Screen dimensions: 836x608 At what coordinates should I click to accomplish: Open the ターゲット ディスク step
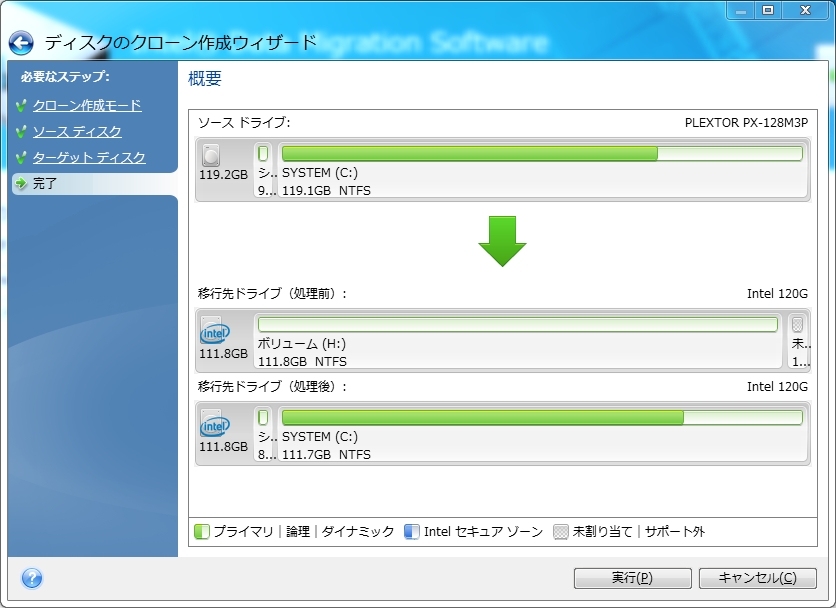(x=89, y=158)
